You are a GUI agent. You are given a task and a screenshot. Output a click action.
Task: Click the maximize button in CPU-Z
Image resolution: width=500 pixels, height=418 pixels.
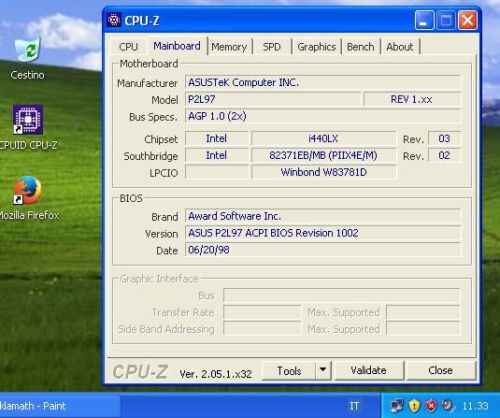(x=446, y=20)
